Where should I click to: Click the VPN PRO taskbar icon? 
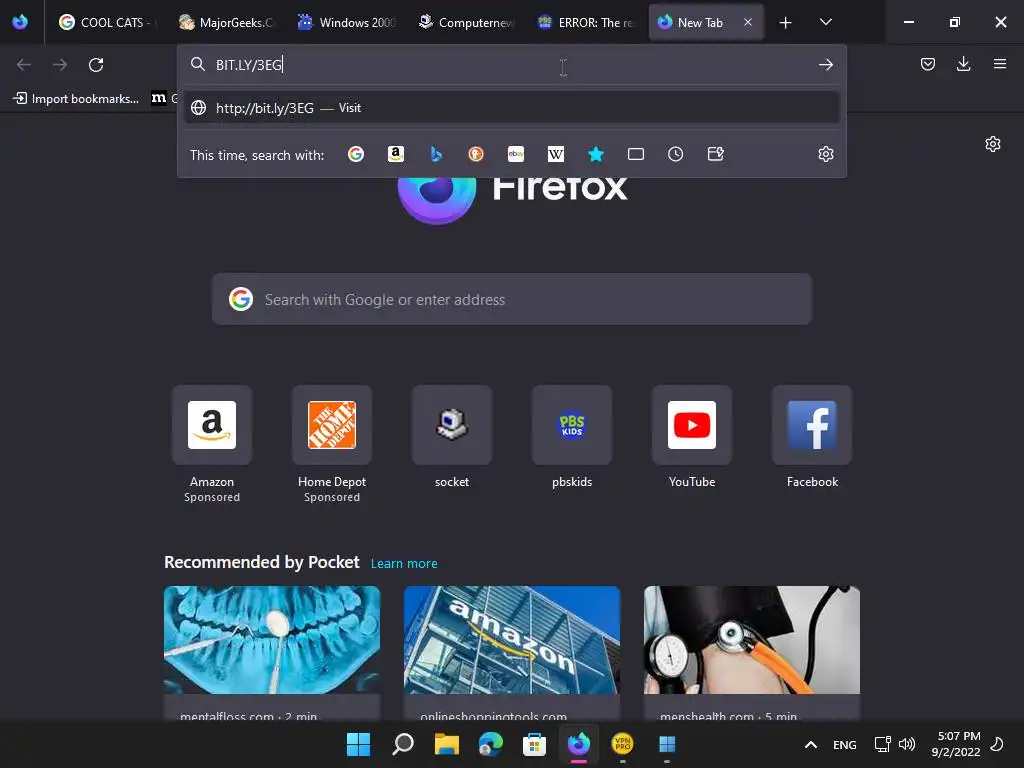coord(622,744)
